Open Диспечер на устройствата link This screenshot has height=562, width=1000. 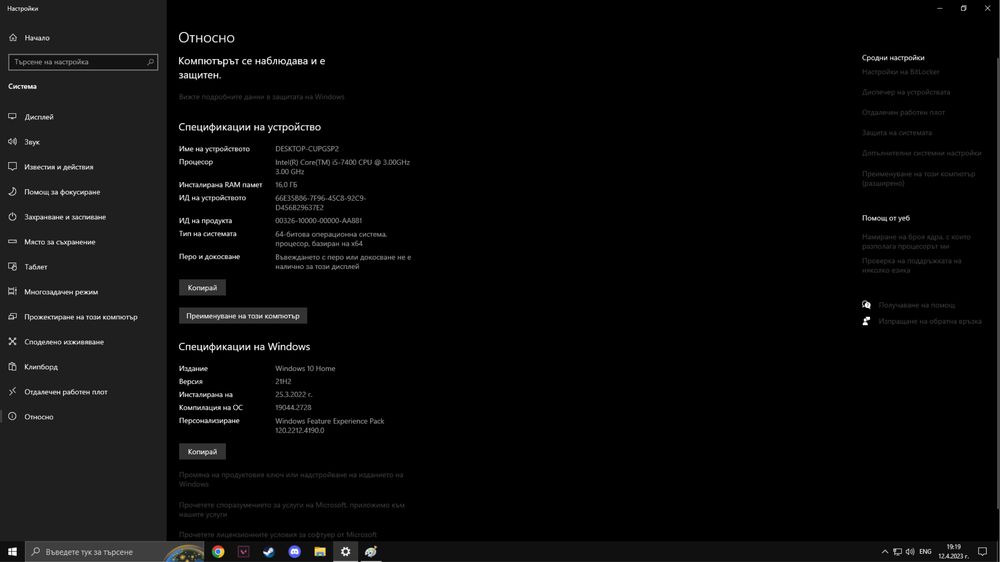point(906,92)
